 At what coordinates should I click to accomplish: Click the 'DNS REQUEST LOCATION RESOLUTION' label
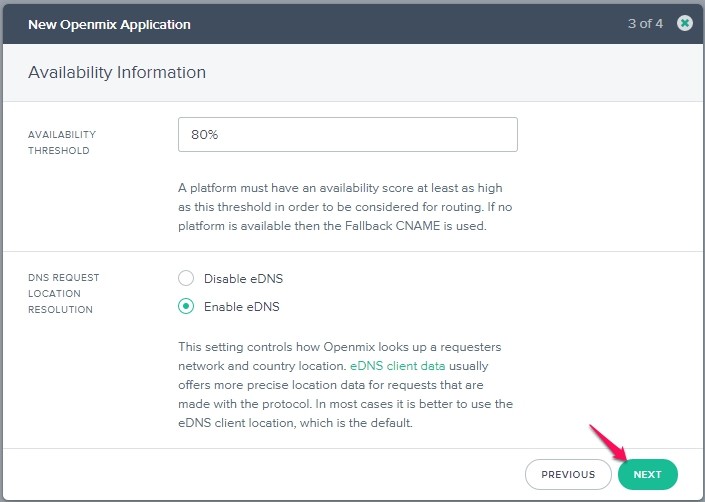pos(64,293)
